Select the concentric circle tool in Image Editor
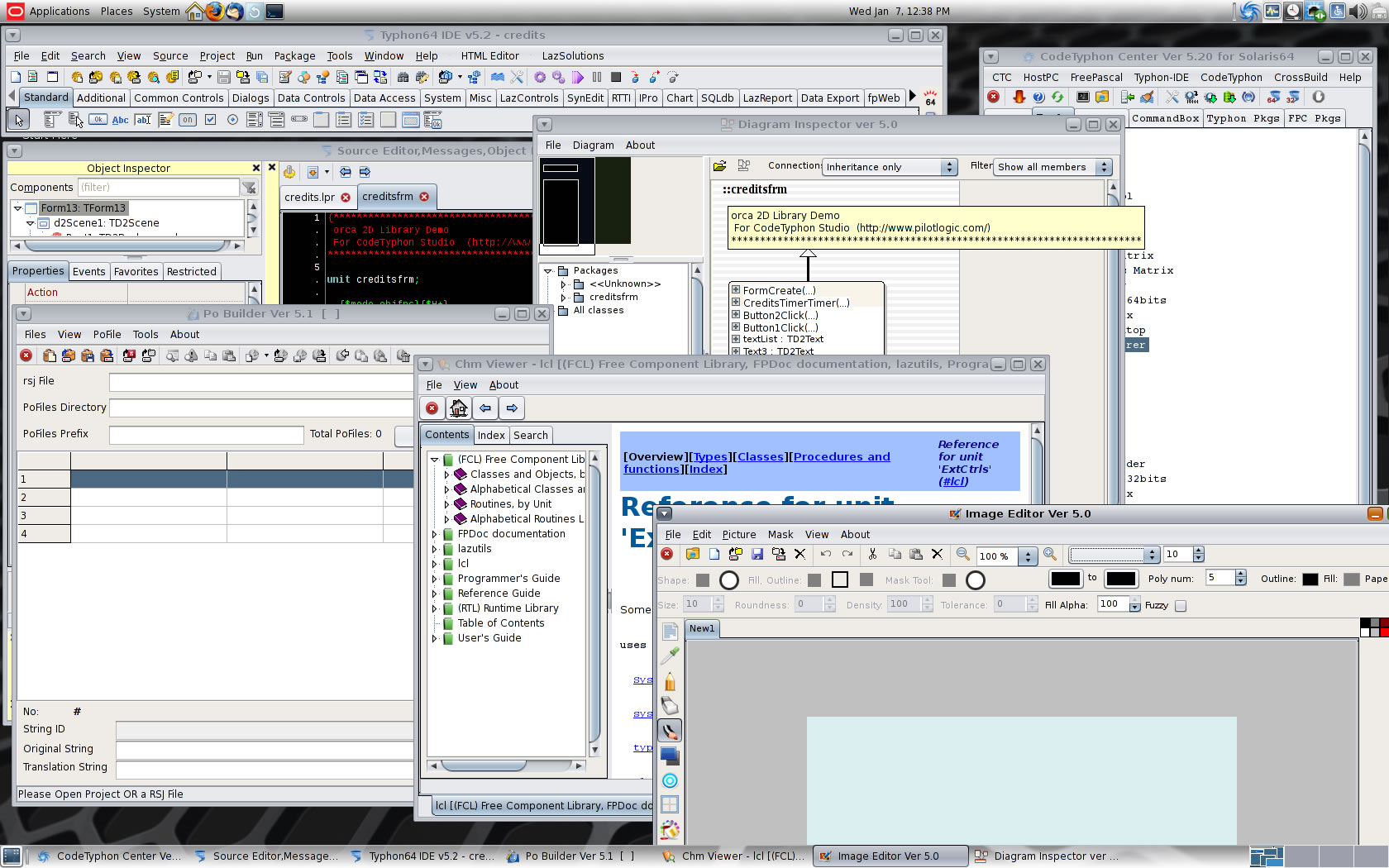Viewport: 1389px width, 868px height. [x=670, y=780]
